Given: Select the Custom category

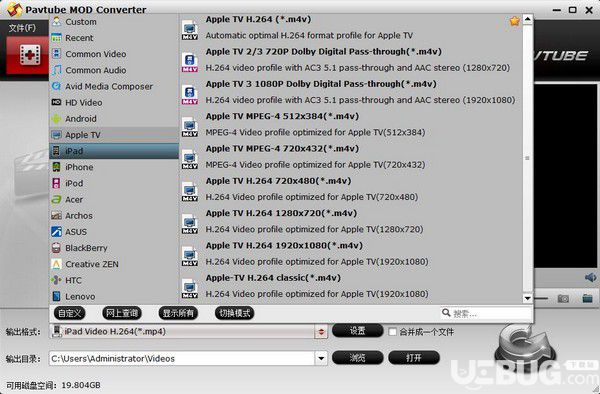Looking at the screenshot, I should click(x=114, y=22).
